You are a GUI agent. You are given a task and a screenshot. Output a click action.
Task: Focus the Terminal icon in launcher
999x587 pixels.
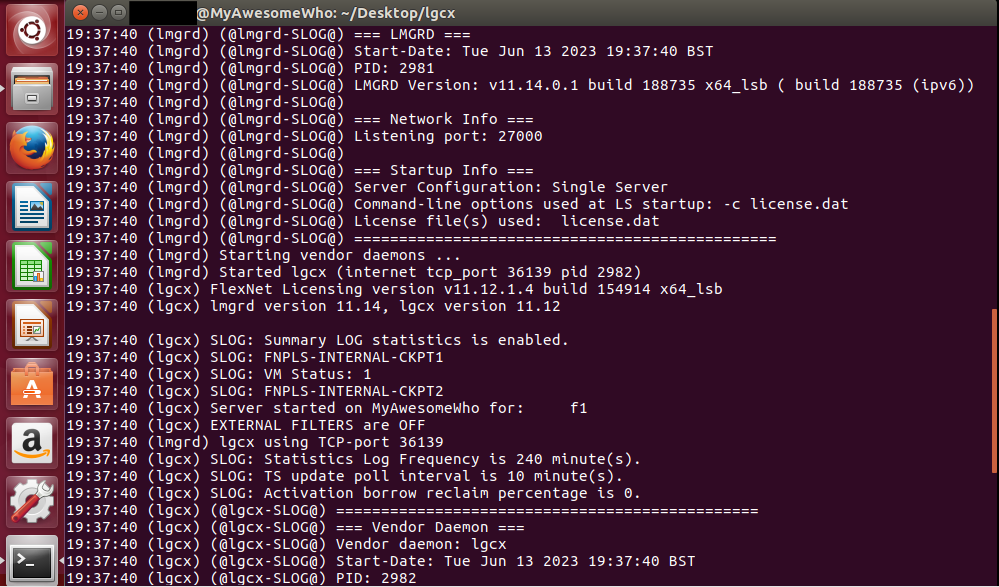[x=32, y=561]
